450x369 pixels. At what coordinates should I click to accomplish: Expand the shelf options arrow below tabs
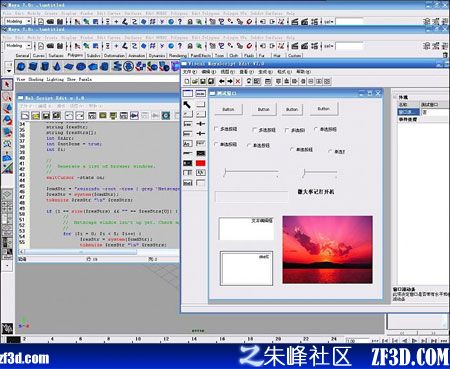9,71
